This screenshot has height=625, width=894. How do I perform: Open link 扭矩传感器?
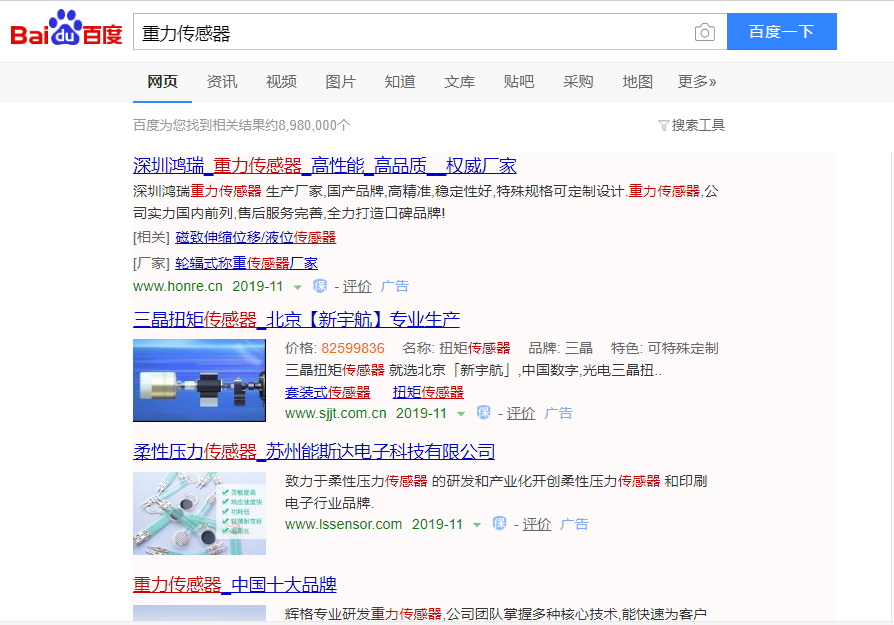[x=428, y=392]
